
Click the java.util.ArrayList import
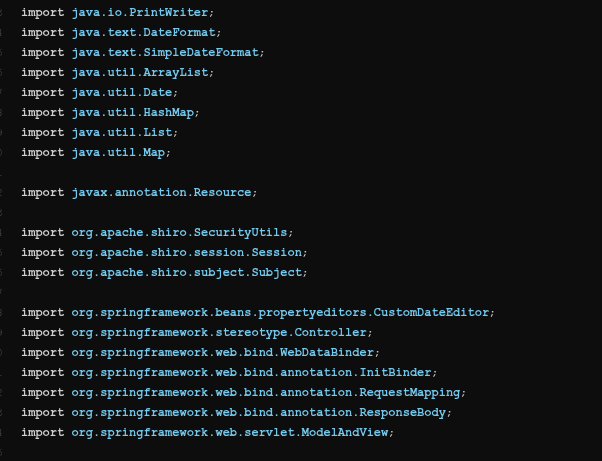(x=142, y=72)
